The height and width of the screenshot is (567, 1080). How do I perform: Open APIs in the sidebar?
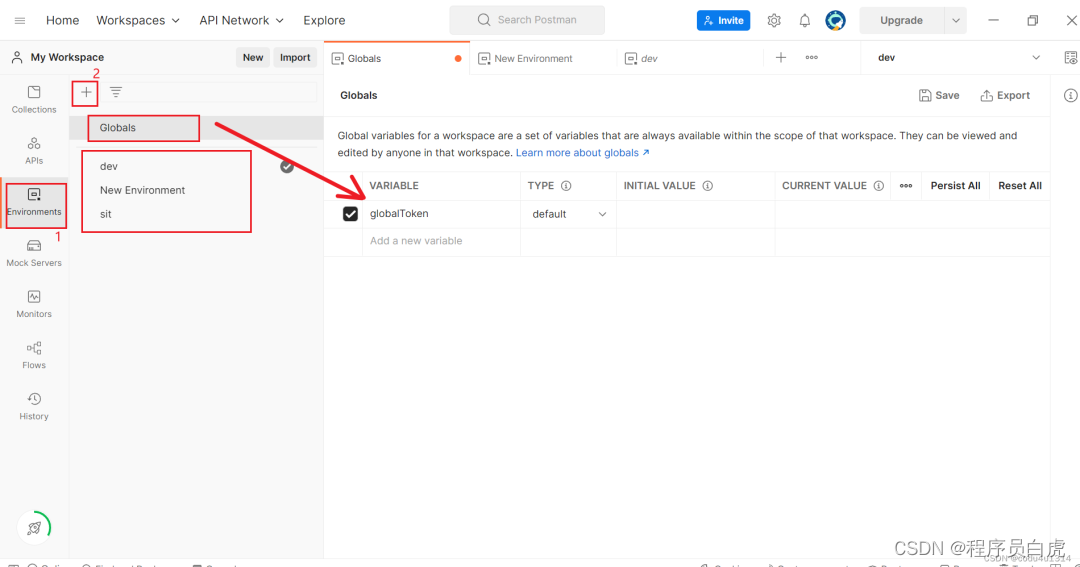pyautogui.click(x=34, y=151)
